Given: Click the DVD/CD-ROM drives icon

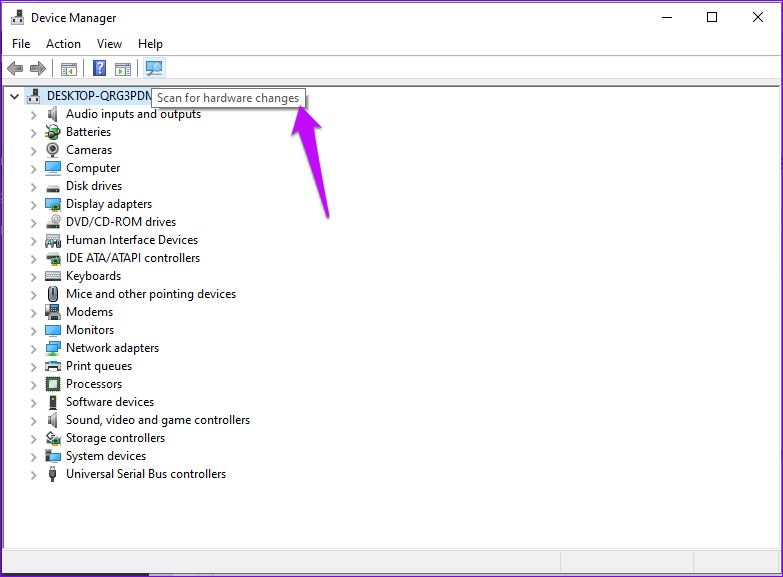Looking at the screenshot, I should [x=52, y=222].
